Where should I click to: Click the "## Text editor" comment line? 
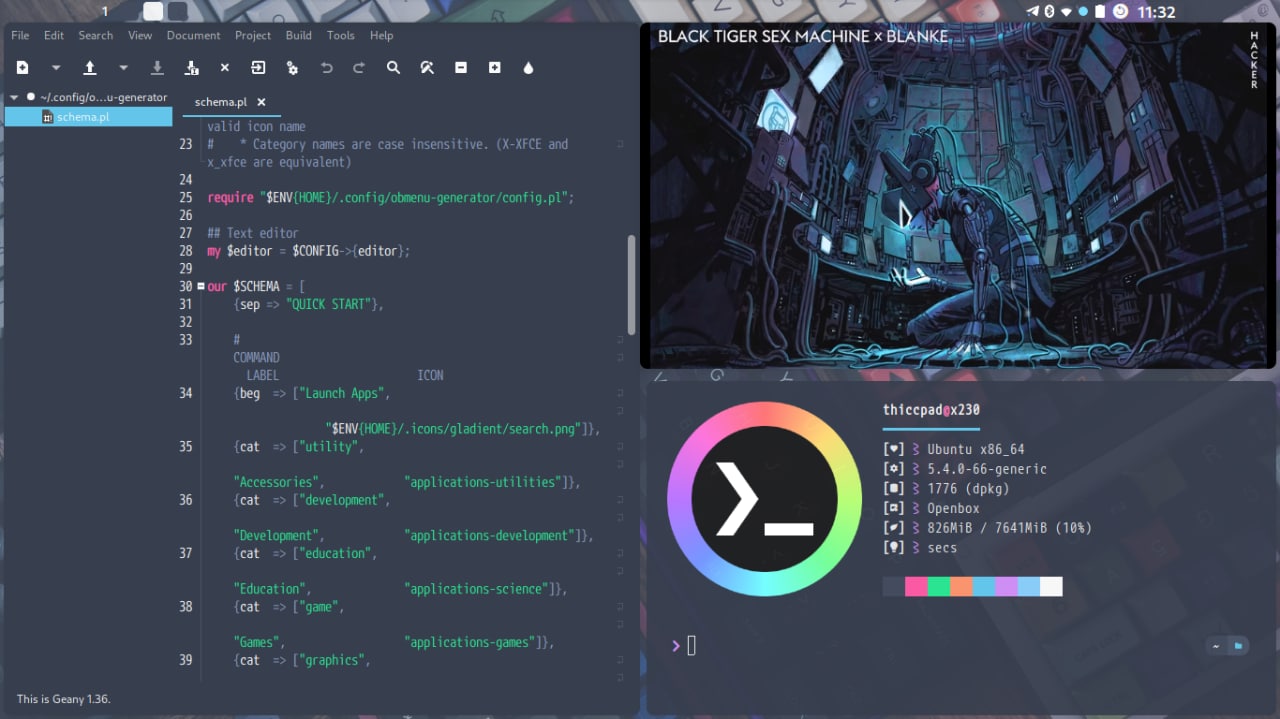tap(253, 233)
